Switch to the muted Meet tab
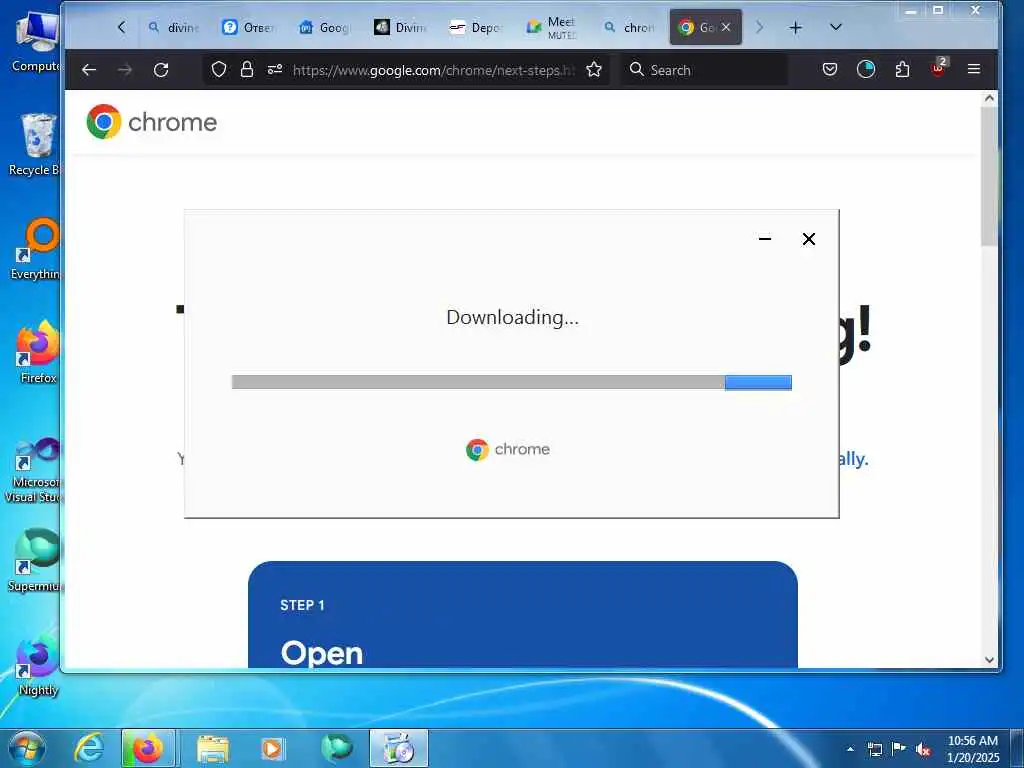This screenshot has height=768, width=1024. (552, 27)
